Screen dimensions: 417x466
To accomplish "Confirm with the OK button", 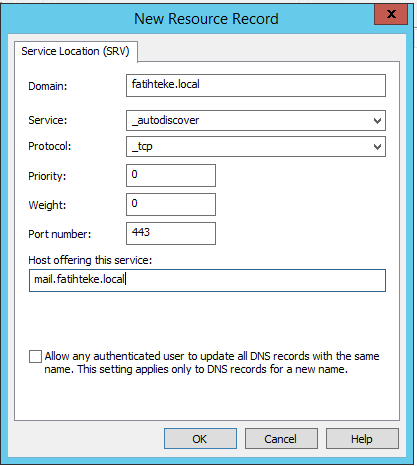I will pyautogui.click(x=200, y=439).
